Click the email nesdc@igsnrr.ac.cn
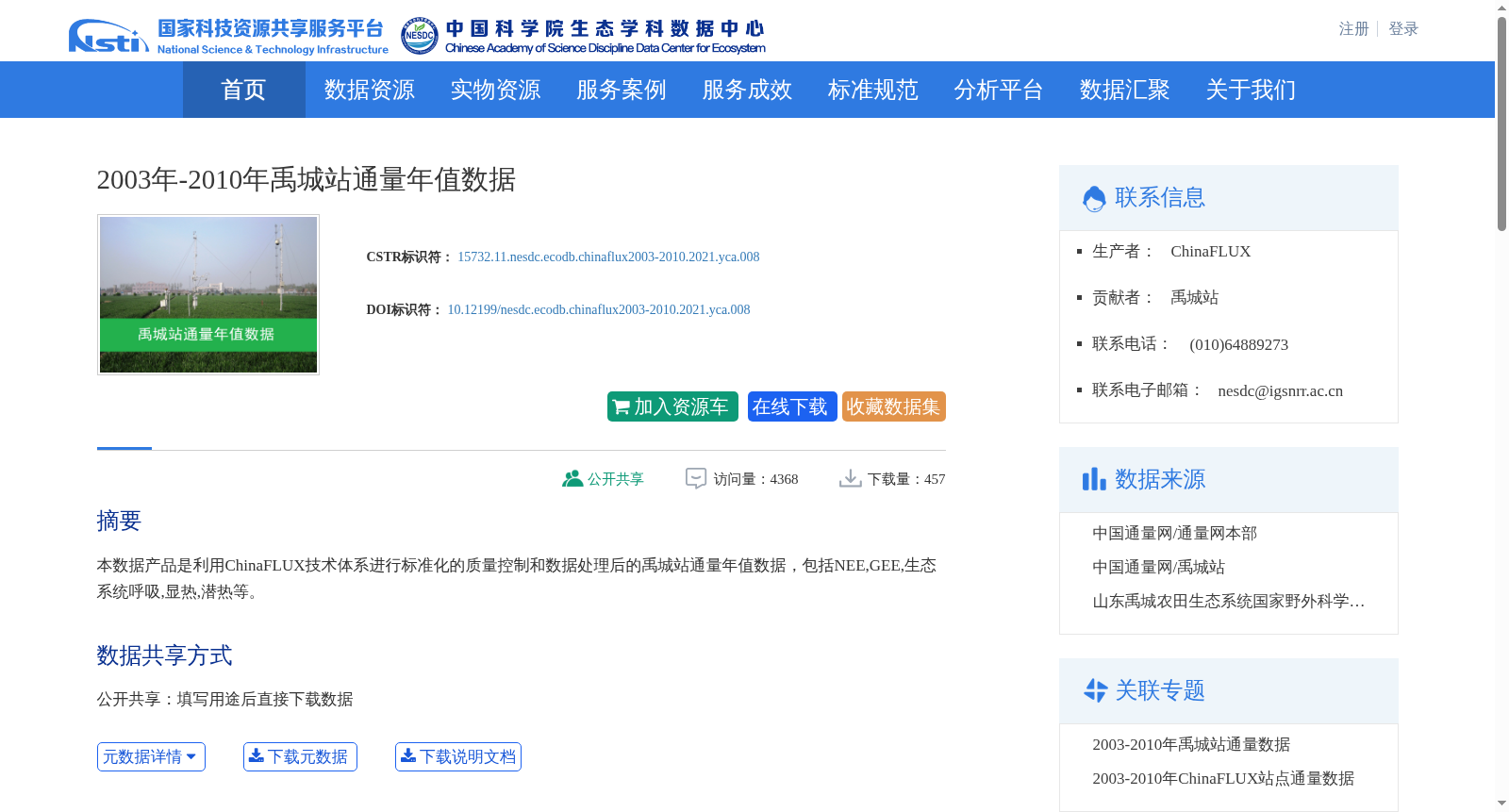1509x812 pixels. [1280, 391]
